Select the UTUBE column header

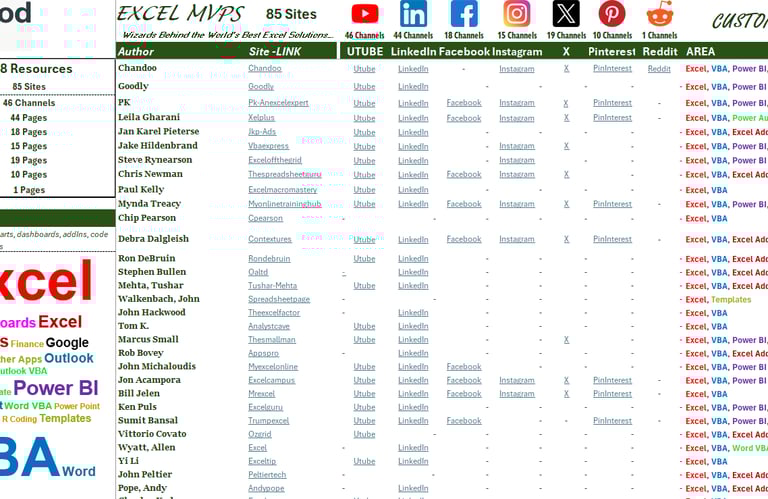[x=365, y=51]
